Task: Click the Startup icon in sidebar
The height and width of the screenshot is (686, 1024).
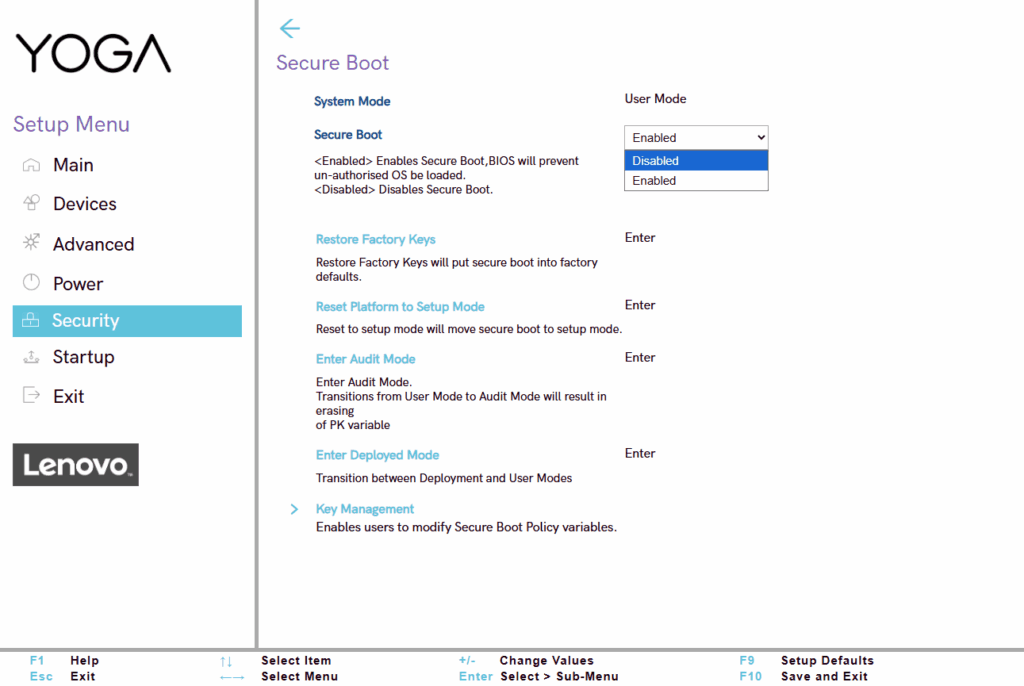Action: [31, 357]
